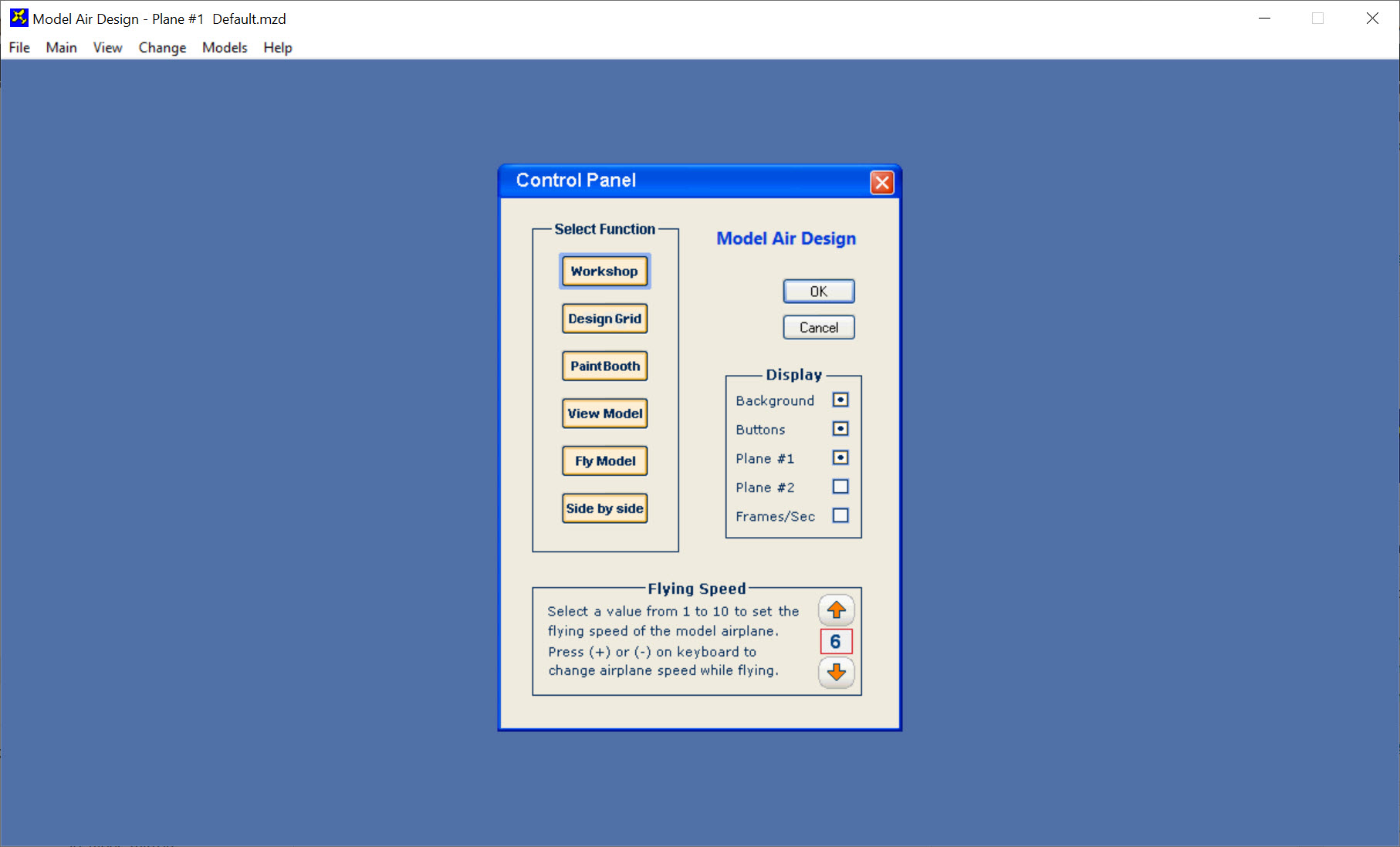Toggle the Background display checkbox
Screen dimensions: 1400x847
[x=840, y=400]
